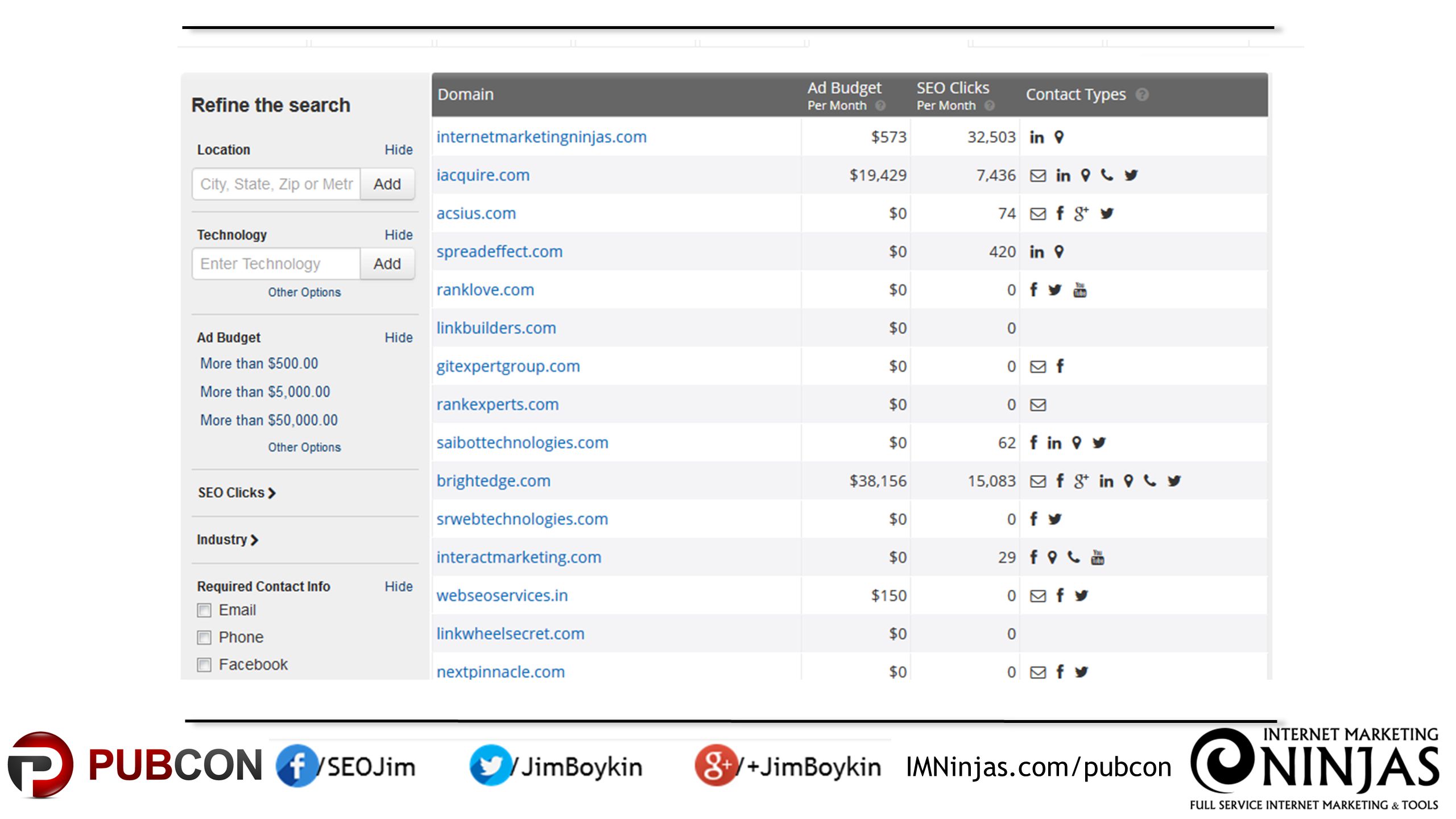Click Google Plus logo next to +JimBoykin
Image resolution: width=1456 pixels, height=819 pixels.
pos(715,766)
